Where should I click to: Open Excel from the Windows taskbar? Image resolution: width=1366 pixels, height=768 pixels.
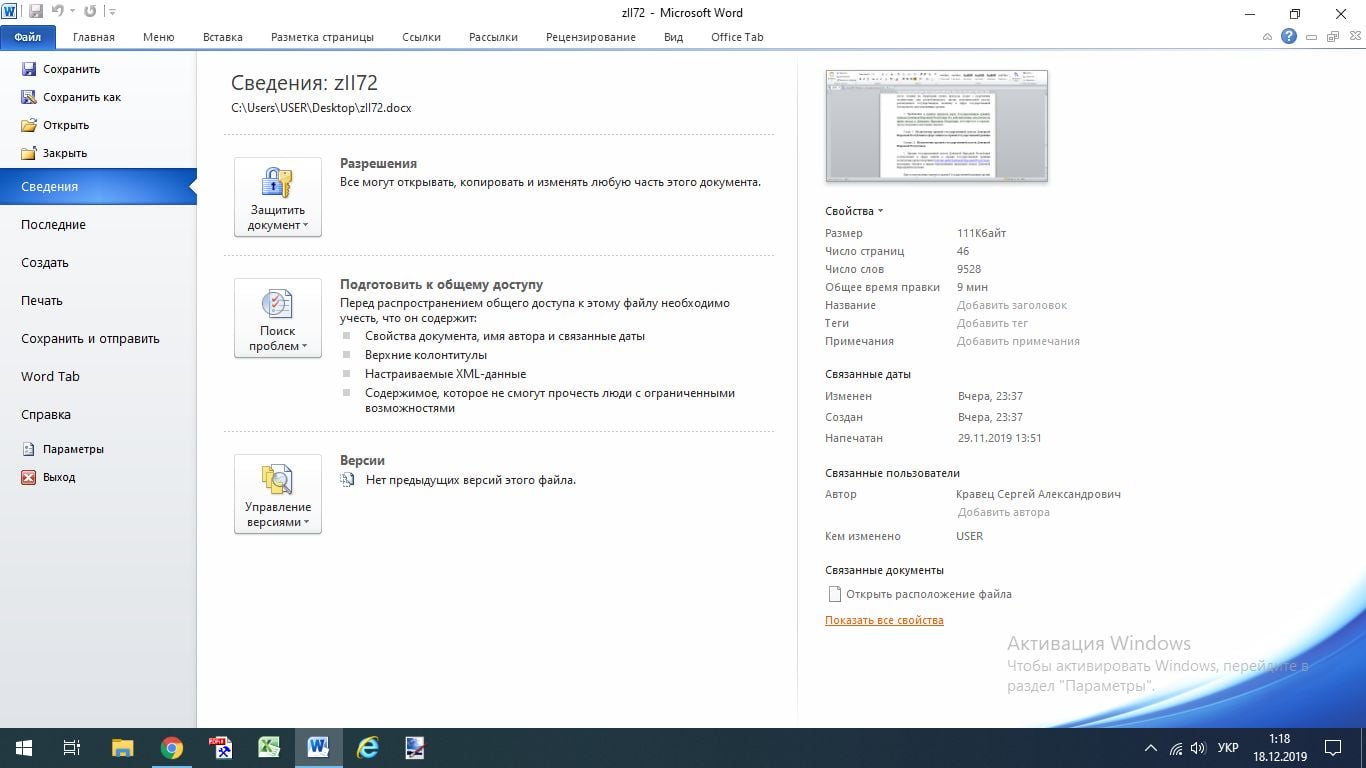click(269, 747)
